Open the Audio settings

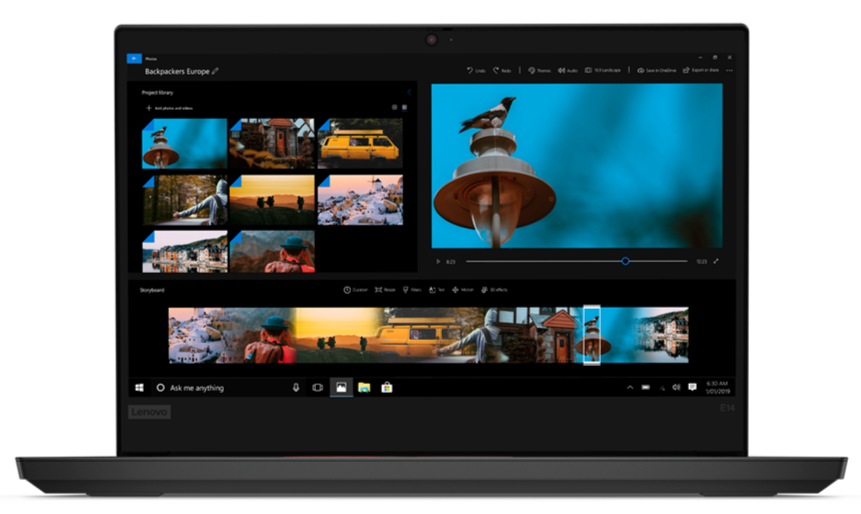(x=568, y=70)
